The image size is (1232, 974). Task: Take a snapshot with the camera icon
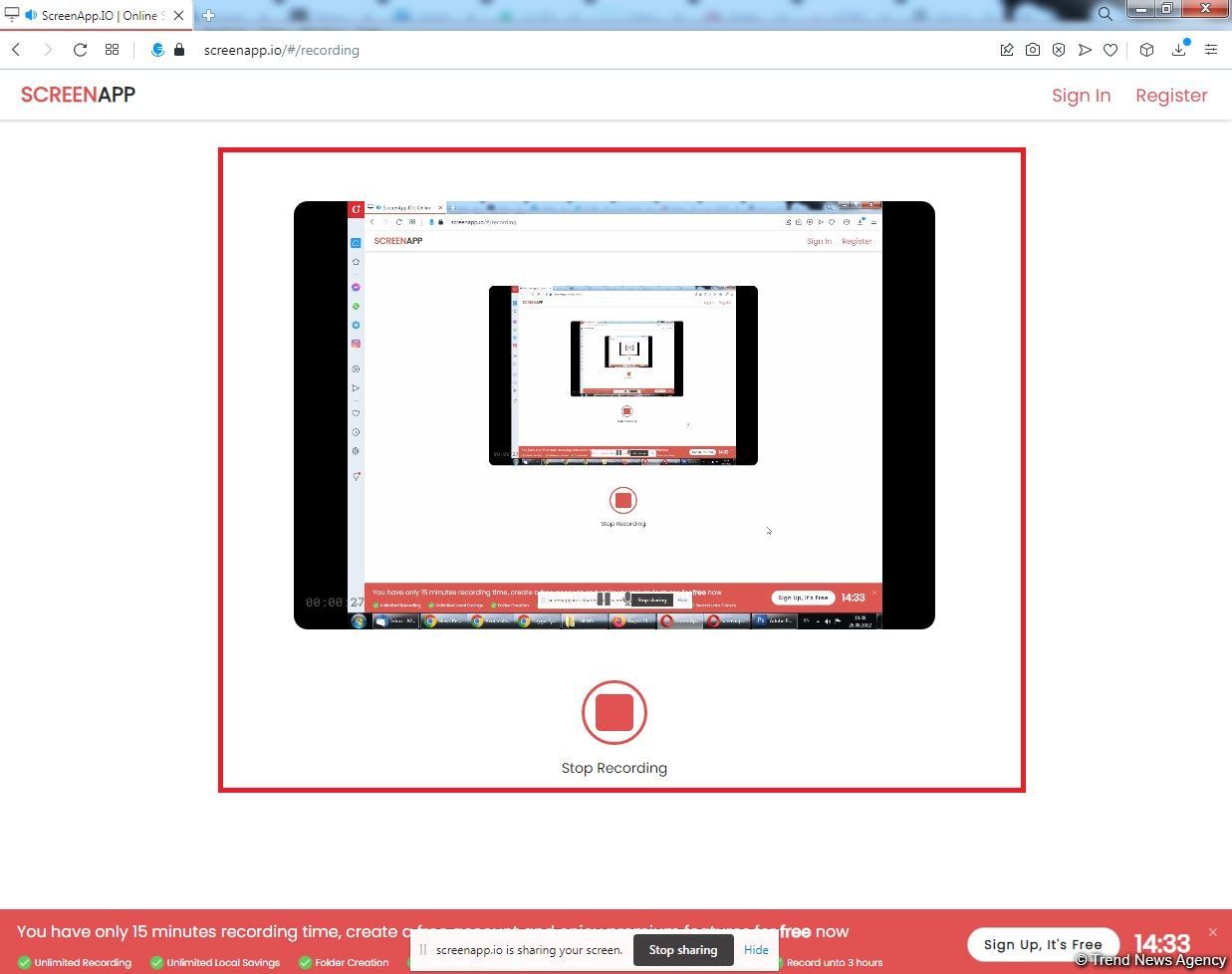click(x=1033, y=50)
